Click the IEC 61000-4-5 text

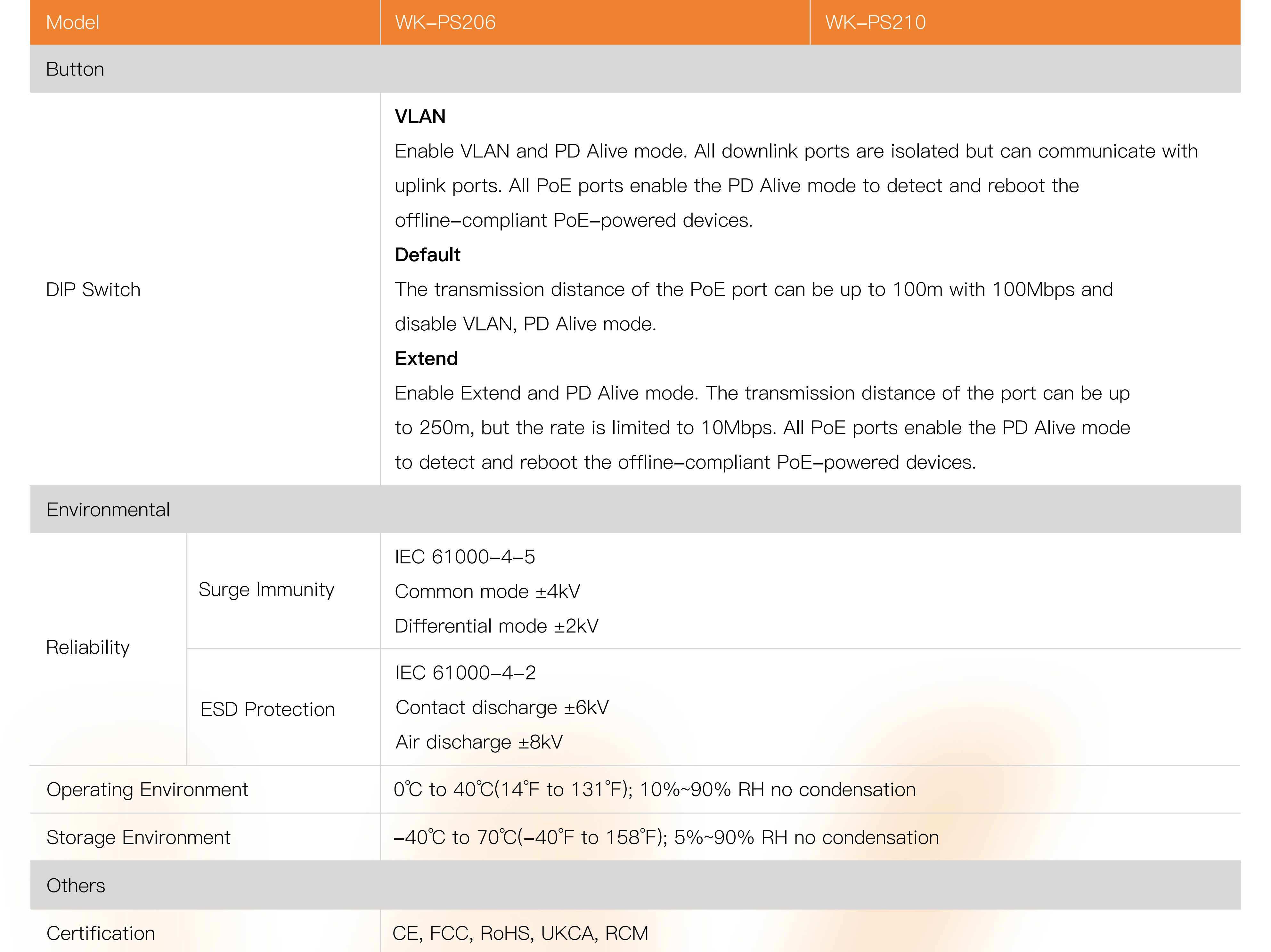[464, 556]
